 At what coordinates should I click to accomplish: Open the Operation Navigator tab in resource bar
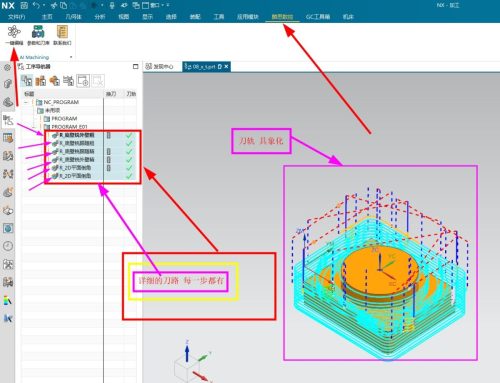[8, 120]
